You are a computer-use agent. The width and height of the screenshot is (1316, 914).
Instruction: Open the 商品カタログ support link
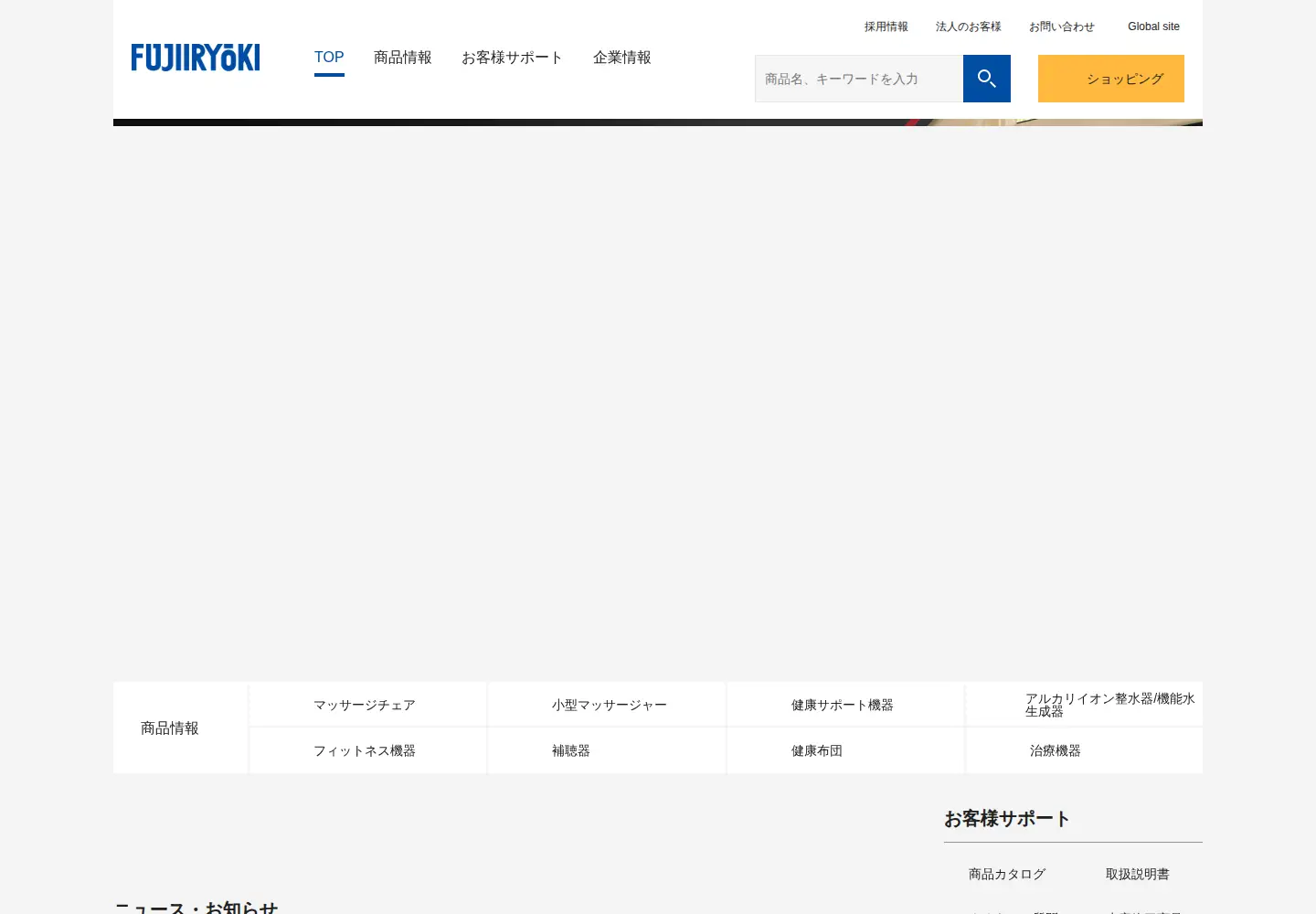[1007, 874]
